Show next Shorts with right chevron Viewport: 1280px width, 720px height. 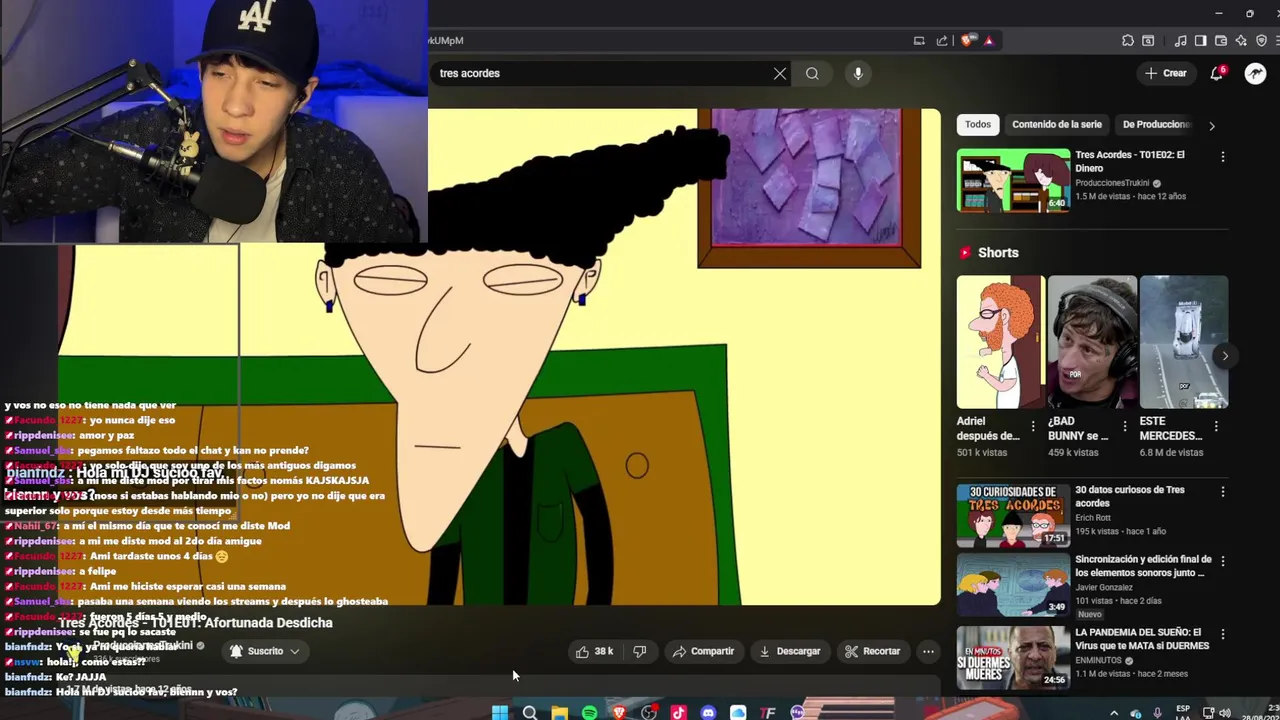1225,356
